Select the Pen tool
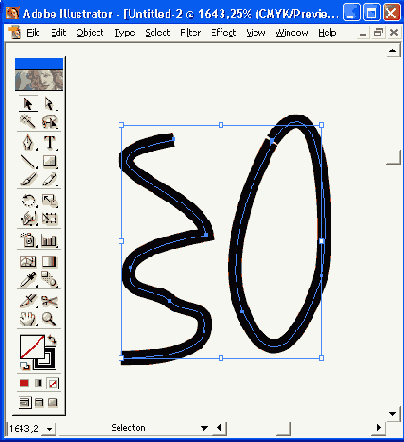This screenshot has width=404, height=442. (x=29, y=142)
